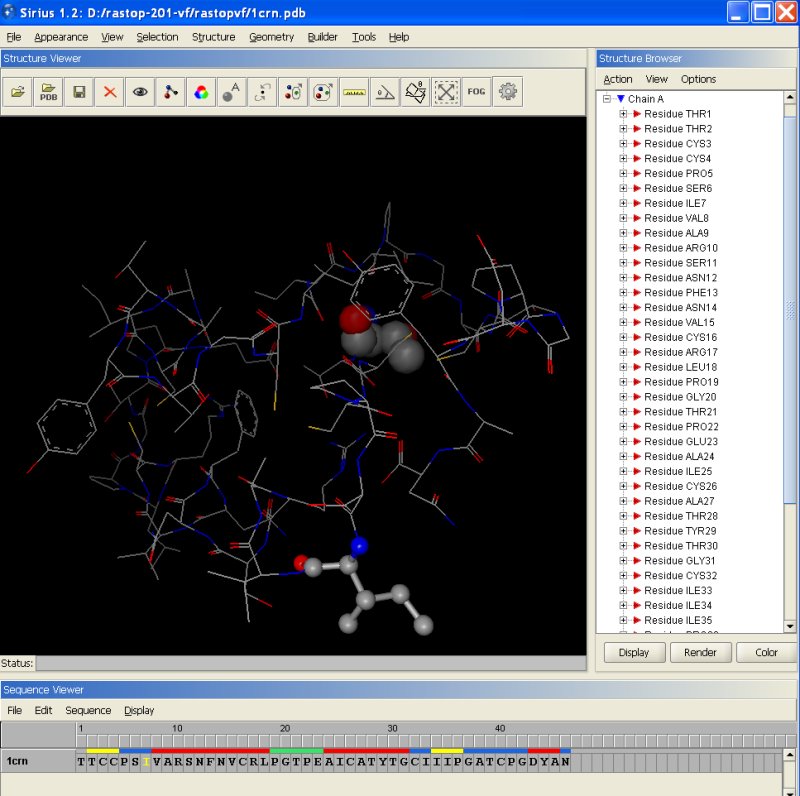Click the RGB color circles icon

201,92
